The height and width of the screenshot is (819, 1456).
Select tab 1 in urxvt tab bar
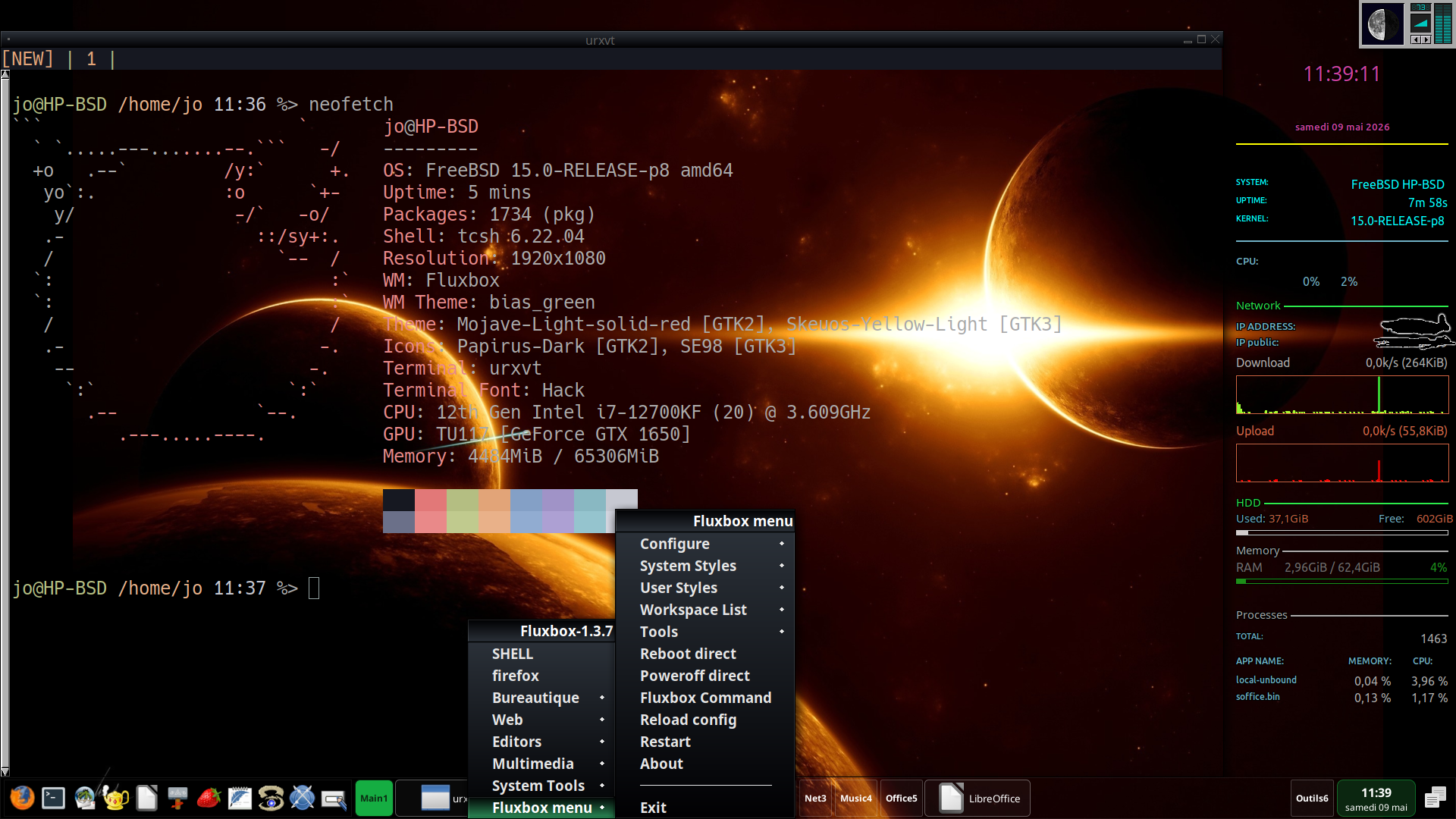tap(91, 59)
